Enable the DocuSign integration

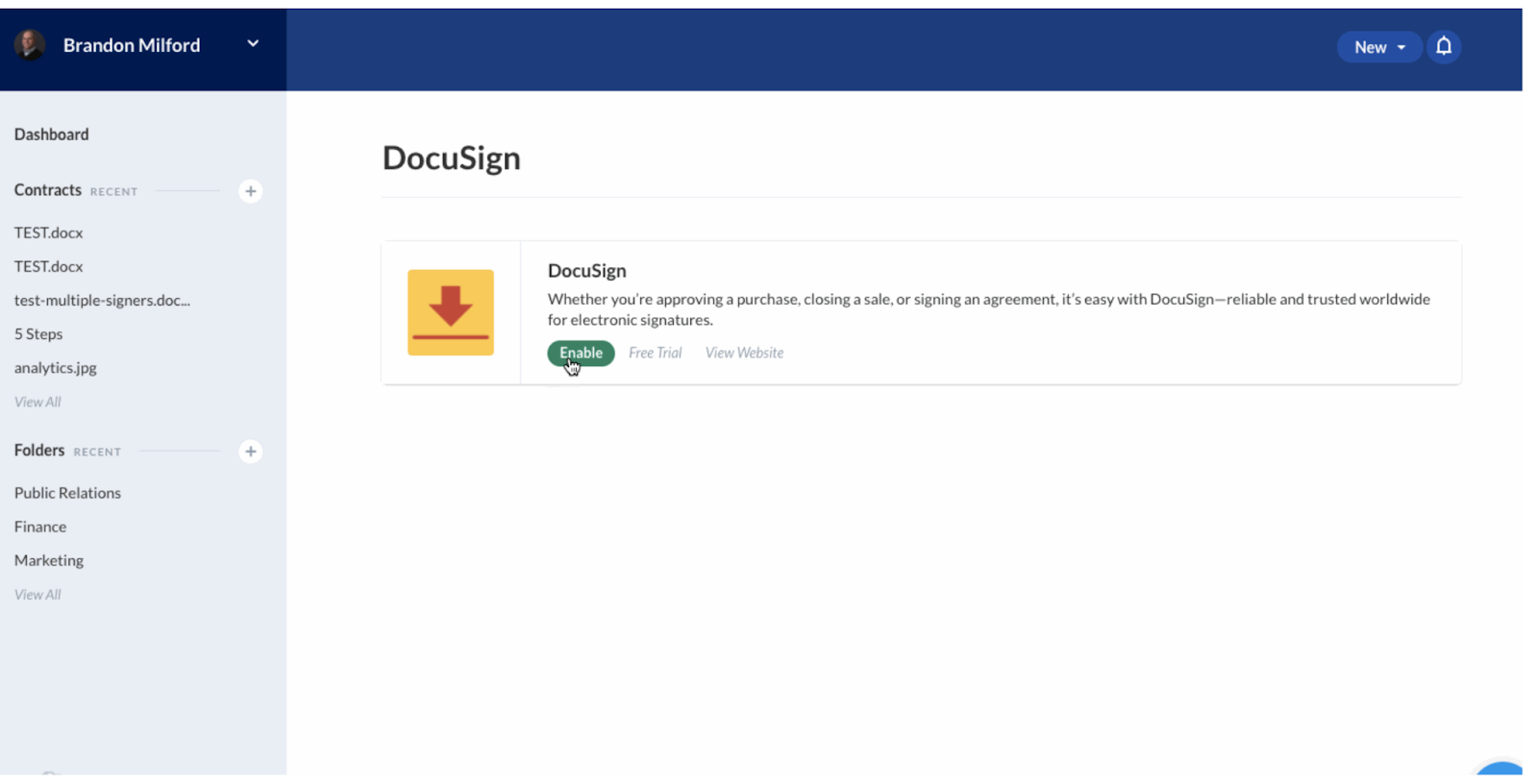581,353
